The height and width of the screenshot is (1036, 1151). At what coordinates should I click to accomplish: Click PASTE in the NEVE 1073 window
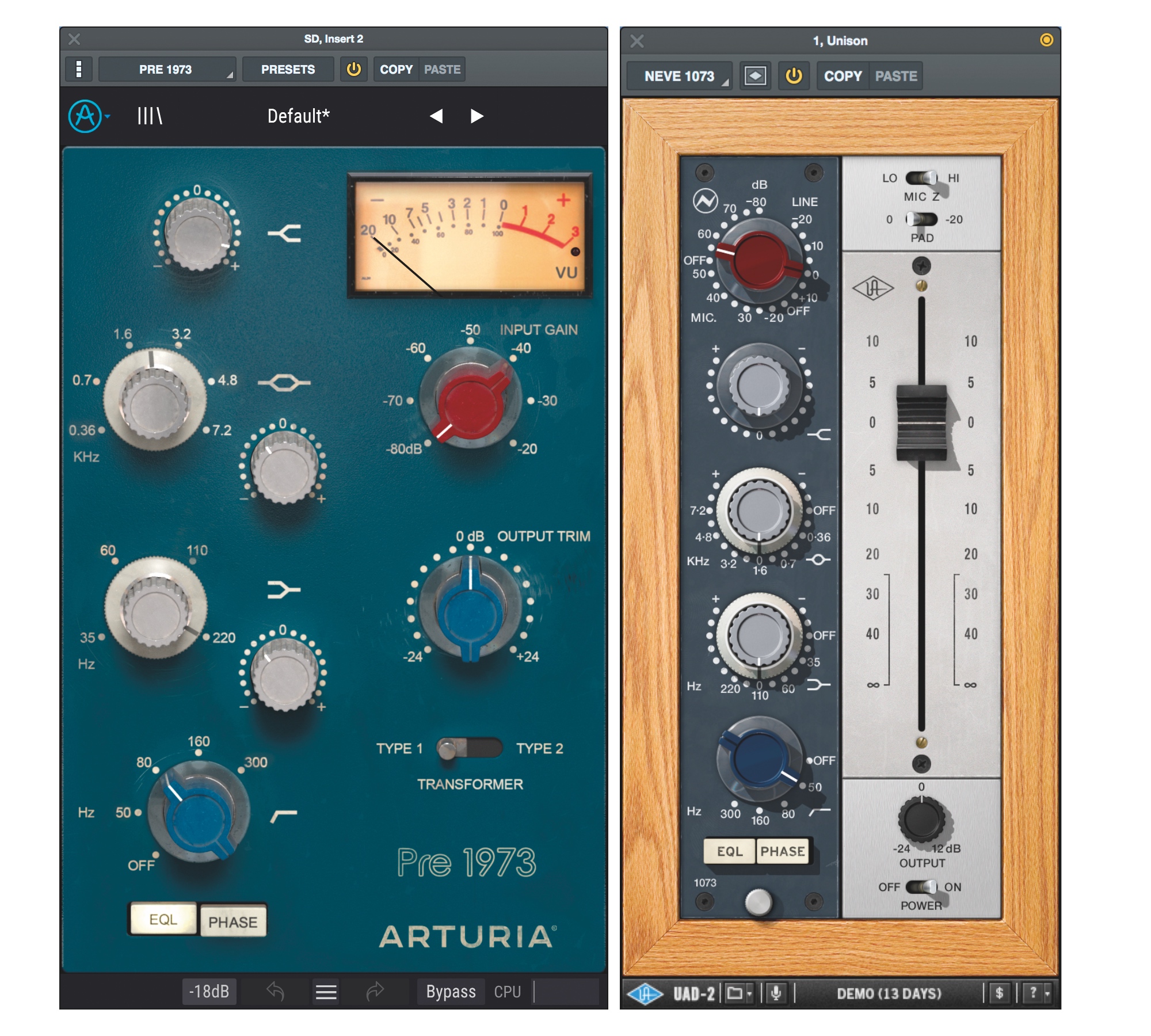click(895, 76)
